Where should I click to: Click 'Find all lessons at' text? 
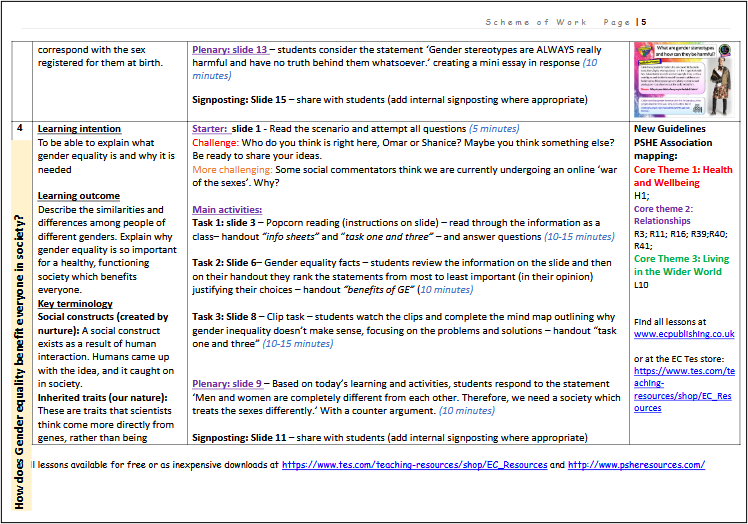click(670, 322)
